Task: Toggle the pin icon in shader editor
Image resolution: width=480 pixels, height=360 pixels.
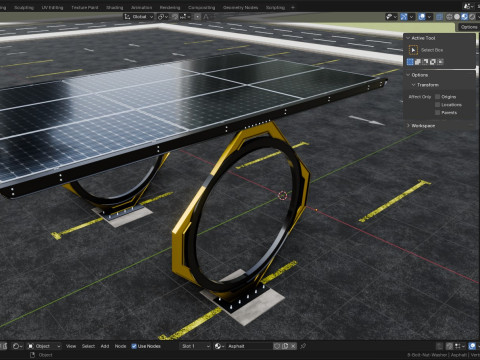Action: click(x=303, y=346)
